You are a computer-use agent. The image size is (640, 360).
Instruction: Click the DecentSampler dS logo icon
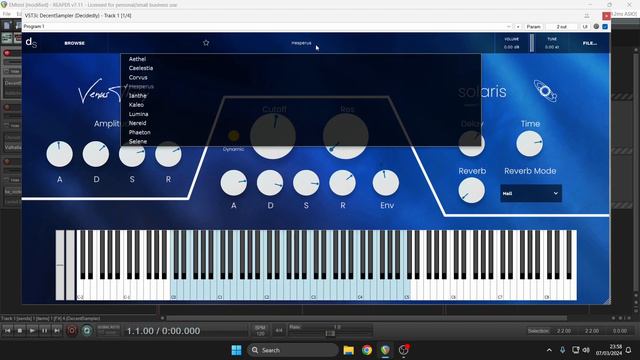pos(31,42)
